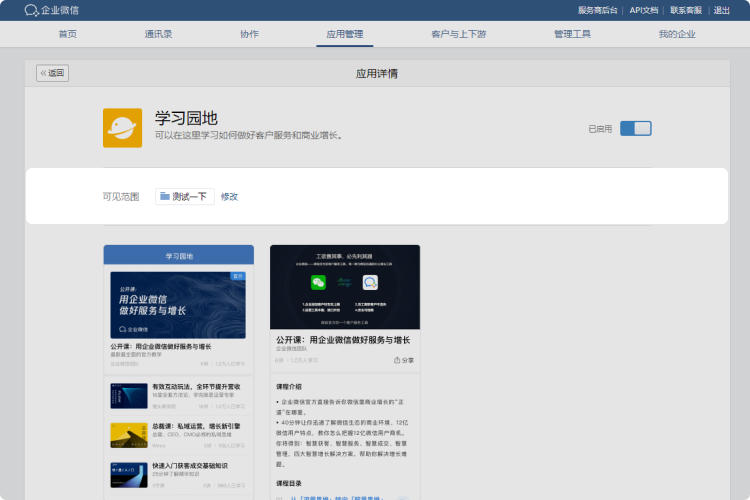This screenshot has width=750, height=500.
Task: Toggle the 已启用 switch off
Action: [636, 128]
